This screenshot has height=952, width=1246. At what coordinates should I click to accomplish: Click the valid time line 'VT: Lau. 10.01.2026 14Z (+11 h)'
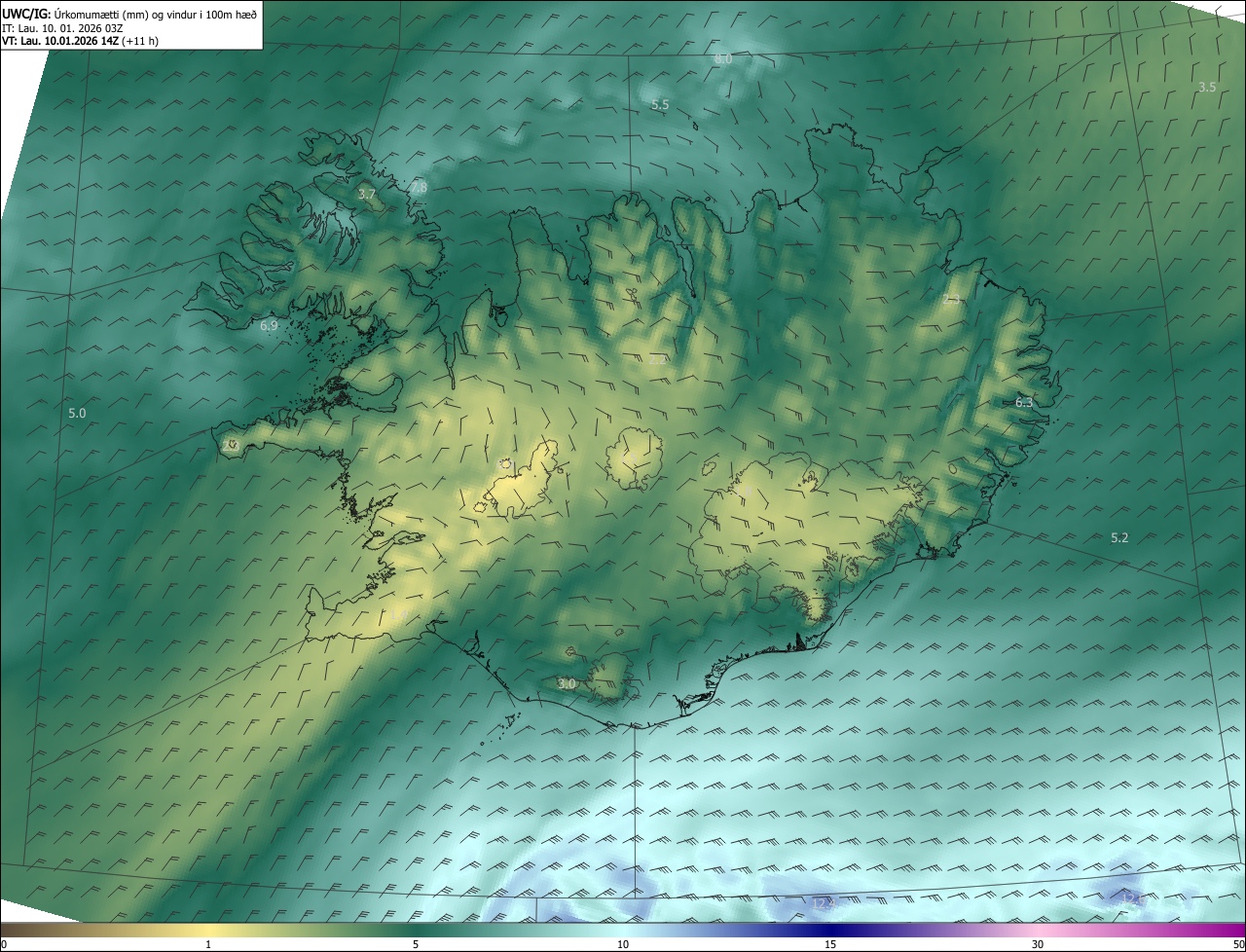click(x=81, y=41)
